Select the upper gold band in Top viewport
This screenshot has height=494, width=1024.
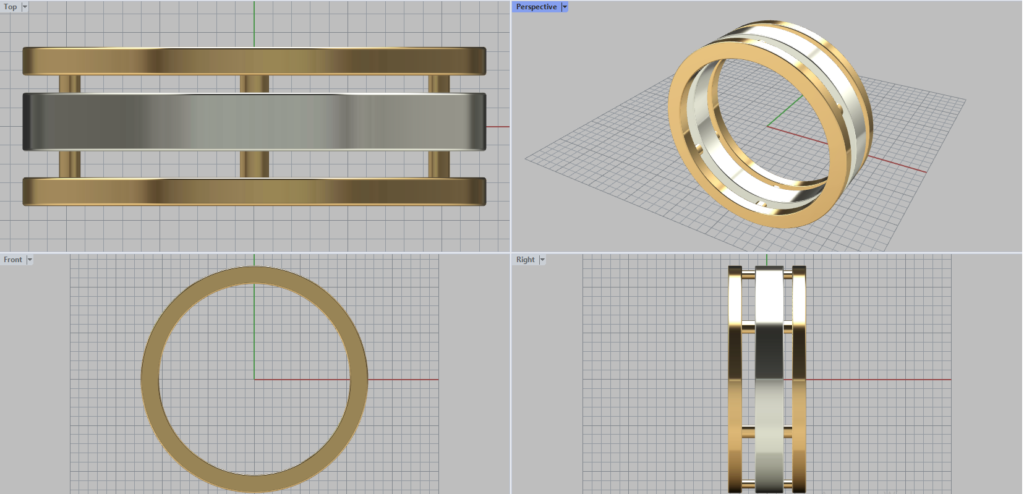254,60
